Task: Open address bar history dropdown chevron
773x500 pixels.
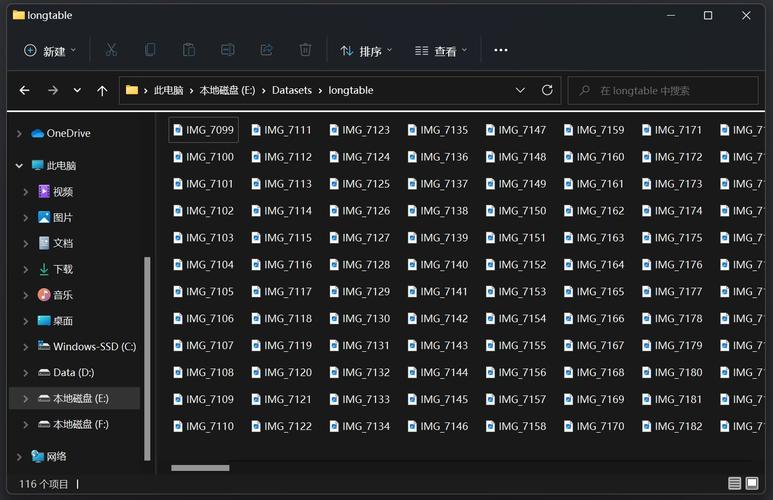Action: 520,90
